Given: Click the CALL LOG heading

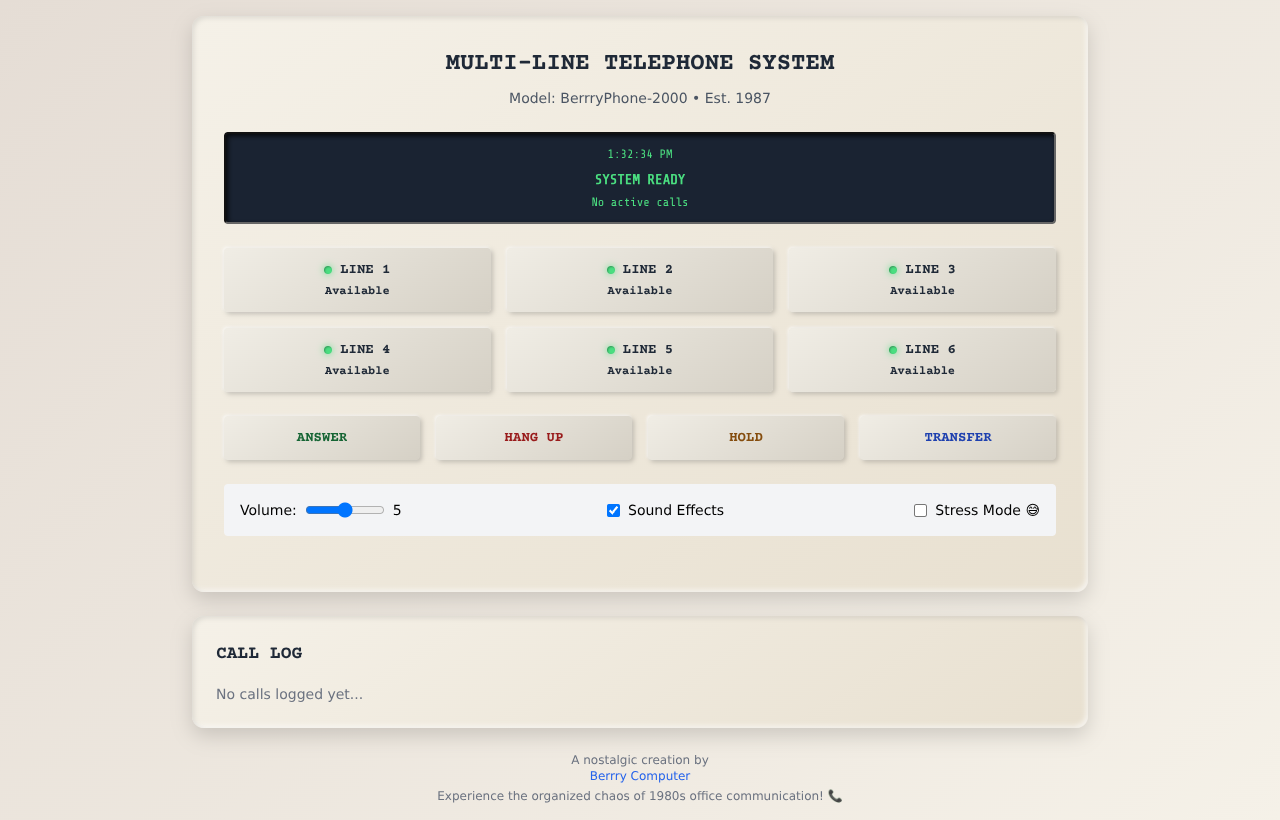Looking at the screenshot, I should pos(258,652).
